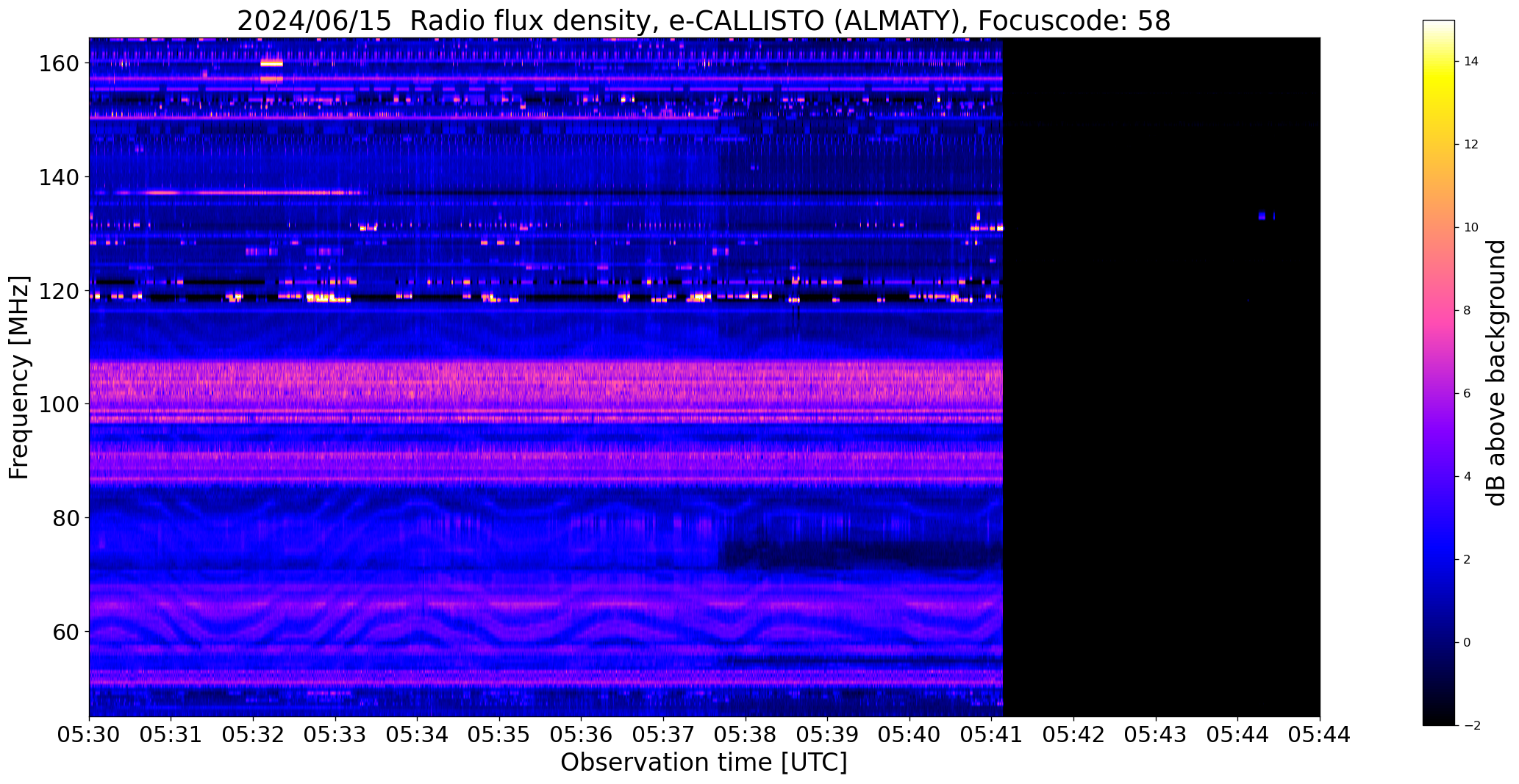Click the colorbar tick labeled 6
The image size is (1519, 784).
(1467, 394)
